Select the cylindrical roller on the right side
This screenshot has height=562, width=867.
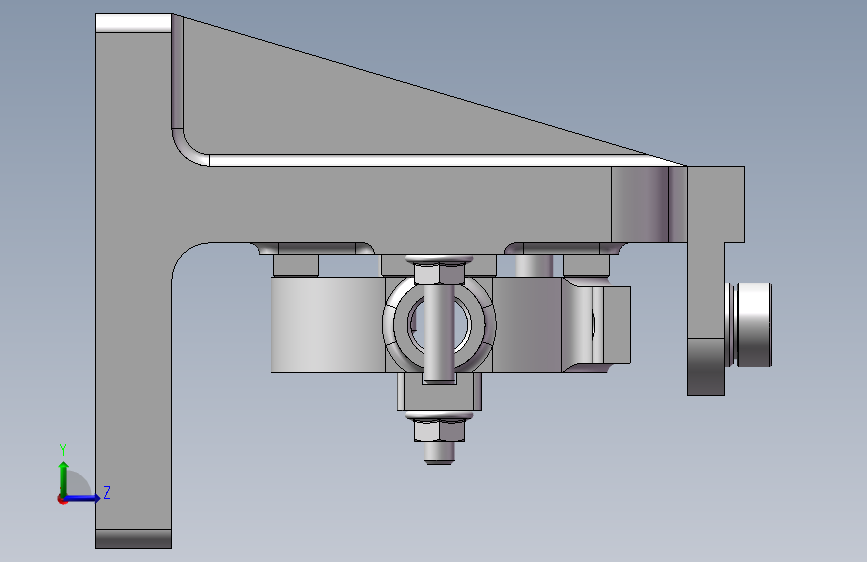pos(753,325)
